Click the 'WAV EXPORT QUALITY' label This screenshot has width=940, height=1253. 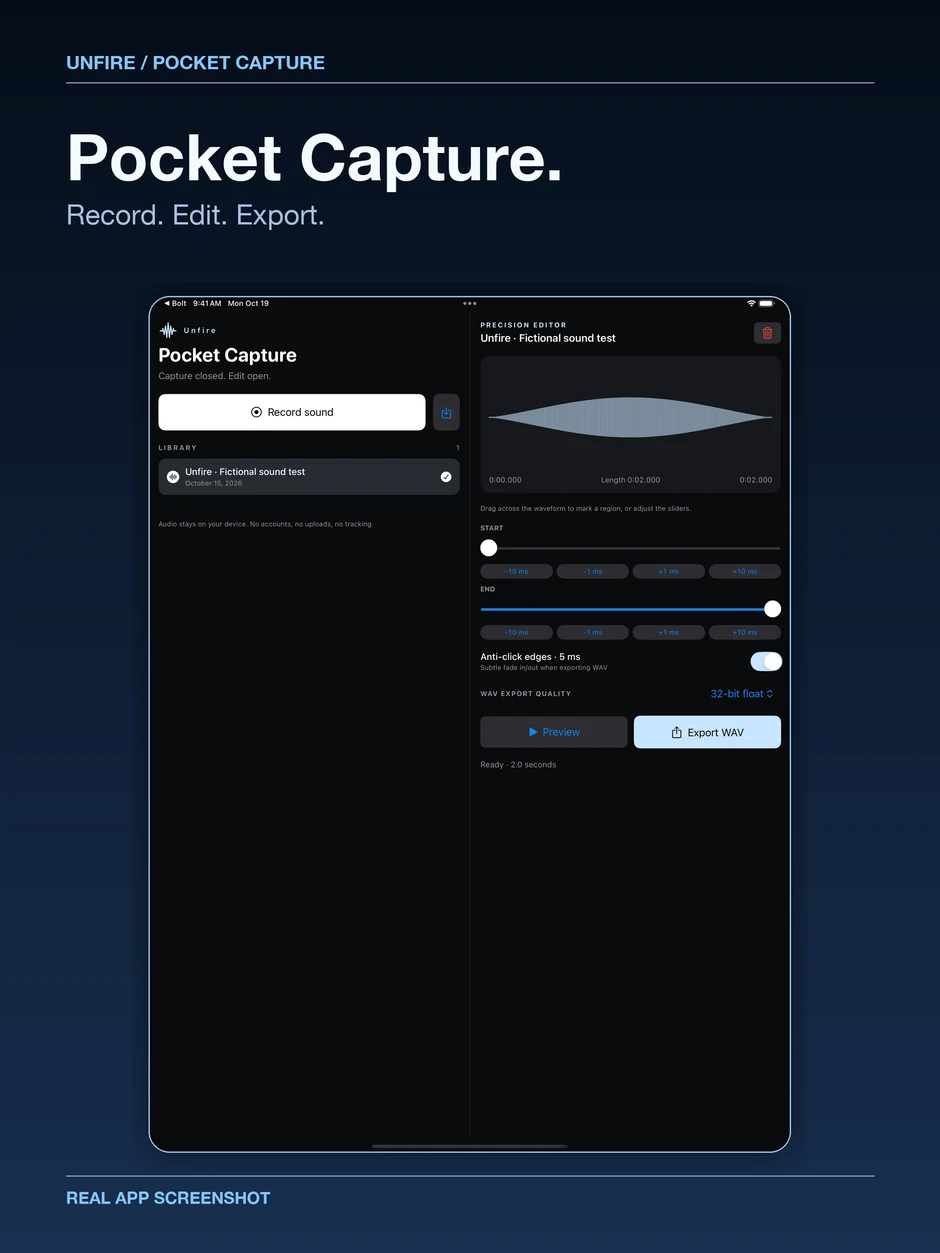[526, 694]
